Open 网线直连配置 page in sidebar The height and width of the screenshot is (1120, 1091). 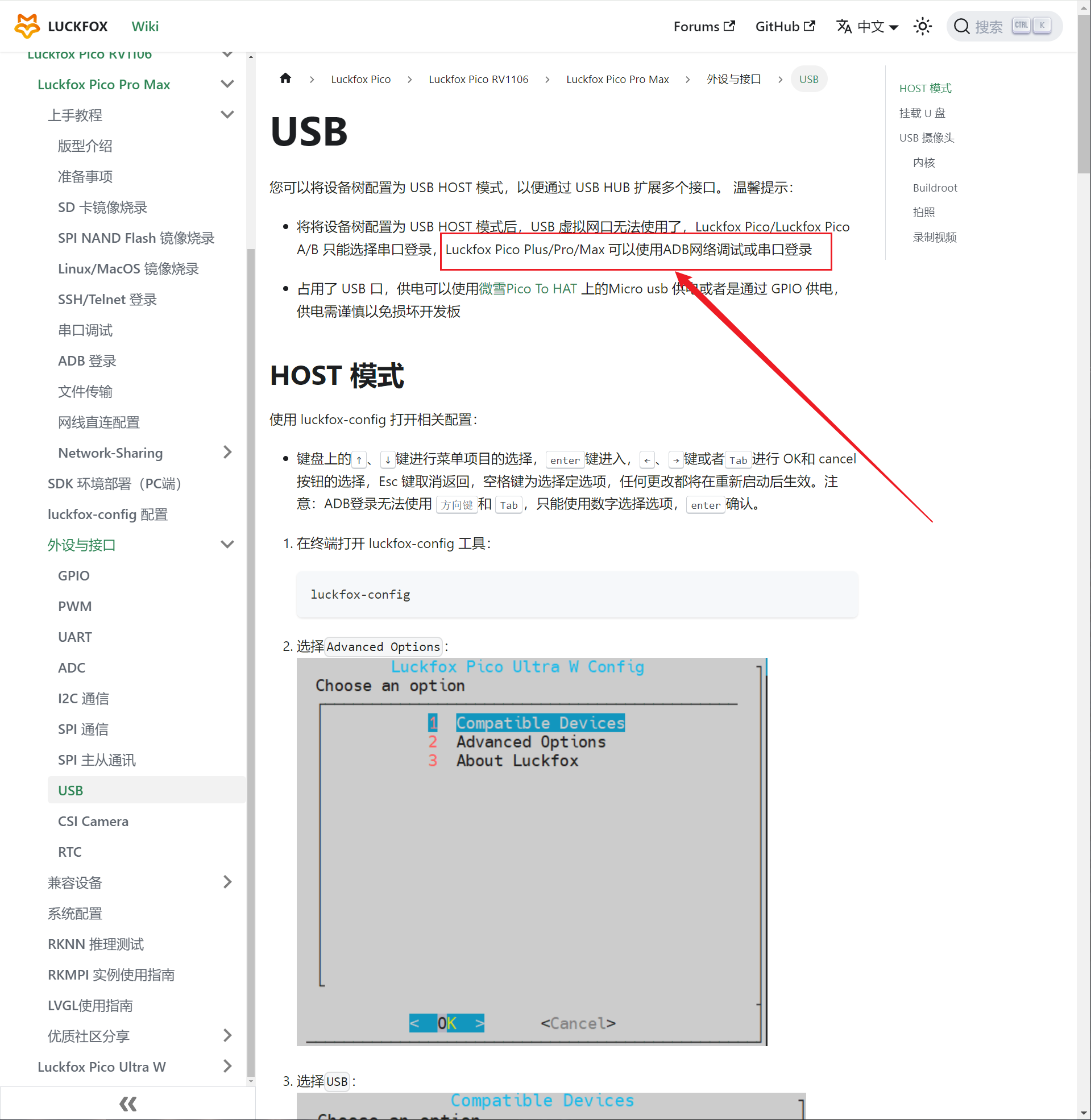click(x=99, y=422)
